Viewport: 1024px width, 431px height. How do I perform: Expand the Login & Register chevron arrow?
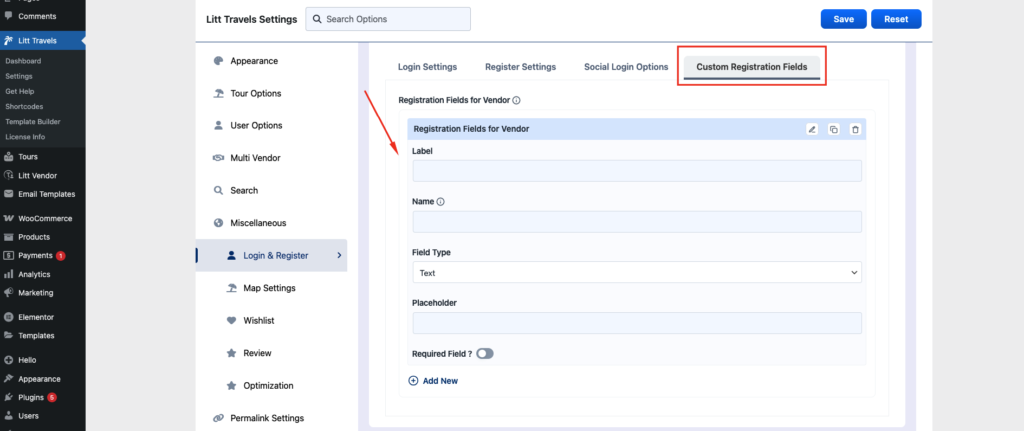coord(339,256)
